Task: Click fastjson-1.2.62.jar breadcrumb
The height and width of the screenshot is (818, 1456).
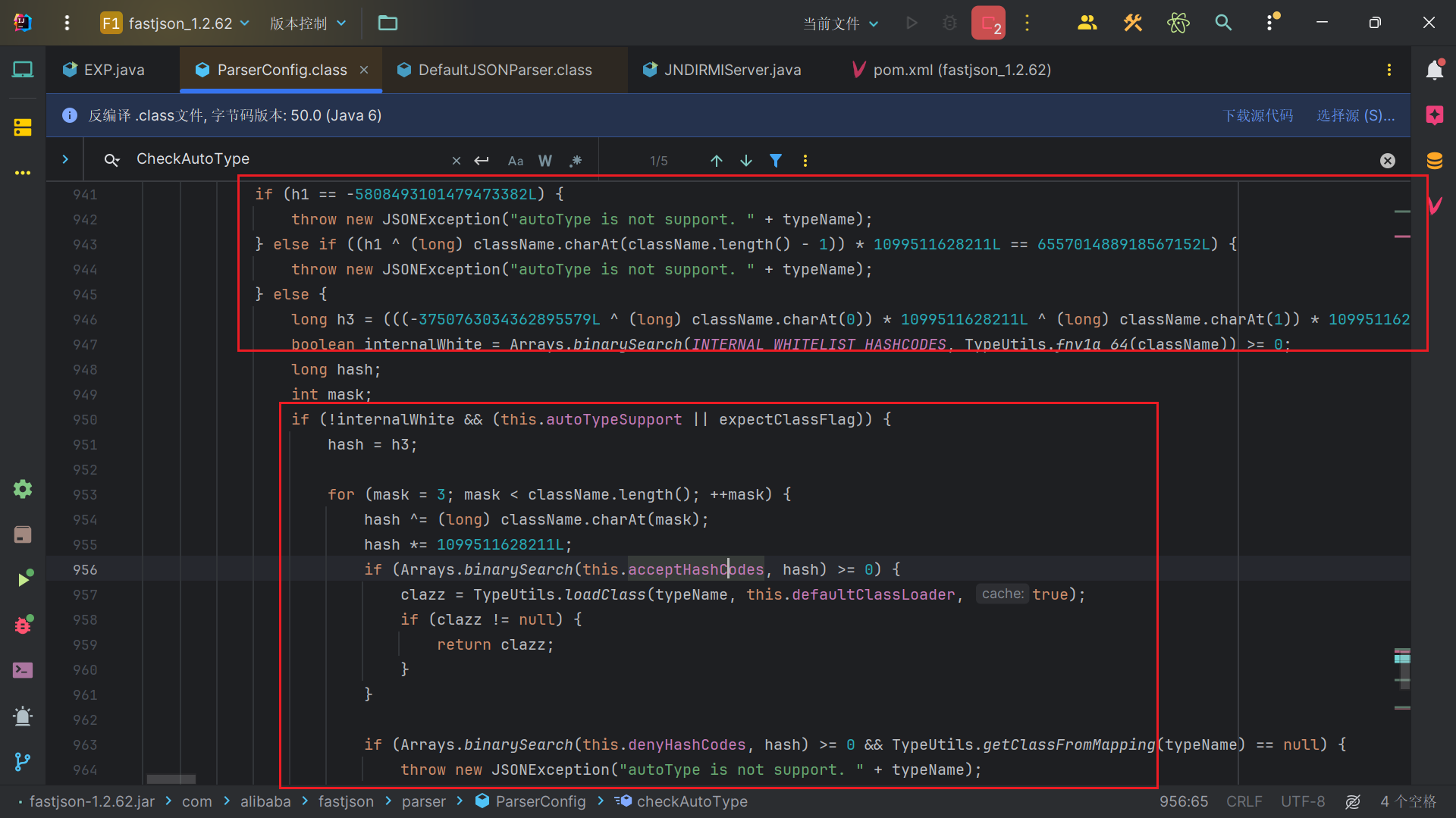Action: pyautogui.click(x=92, y=801)
